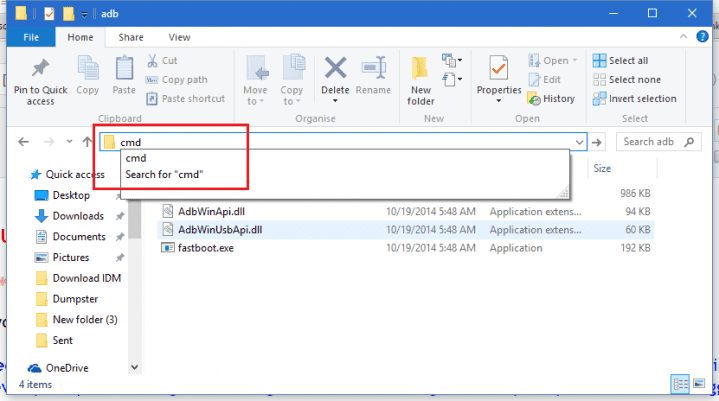Go forward with the Forward arrow

49,142
